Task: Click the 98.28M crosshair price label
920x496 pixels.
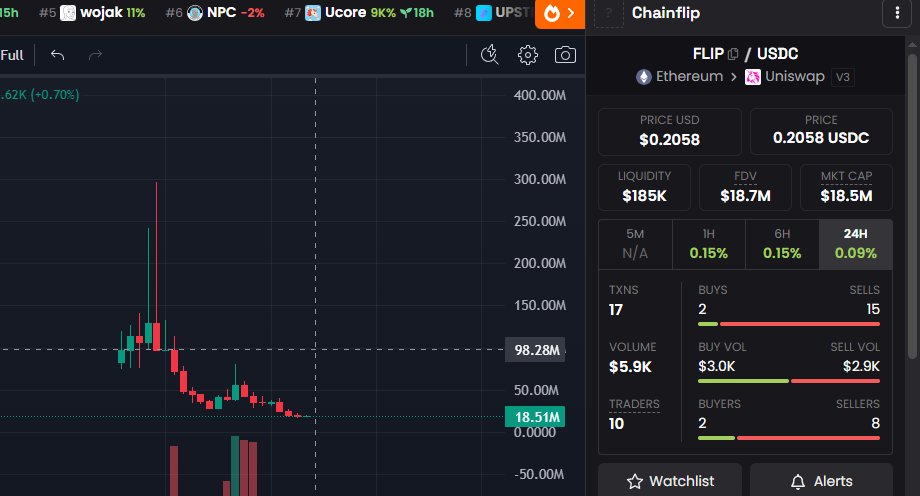Action: click(535, 350)
